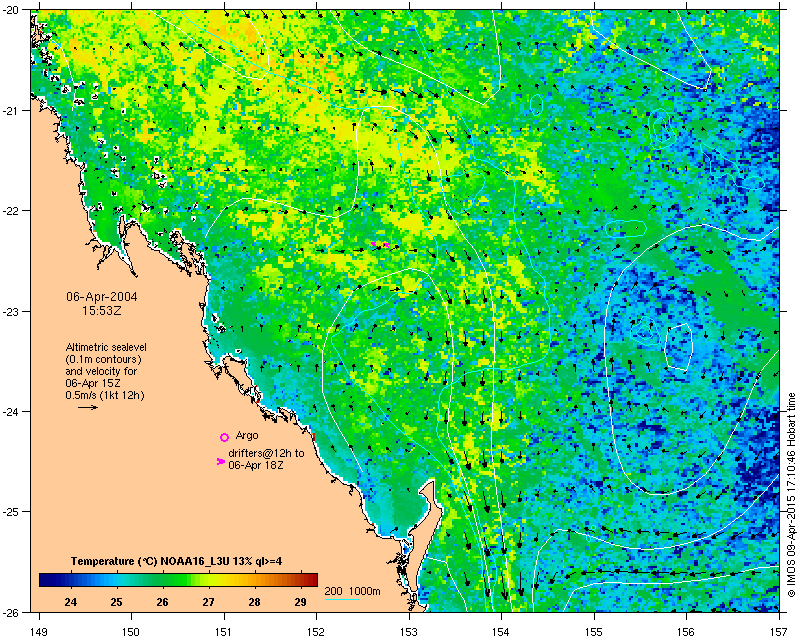
Task: Click the magenta Argo circle legend symbol
Action: coord(224,437)
